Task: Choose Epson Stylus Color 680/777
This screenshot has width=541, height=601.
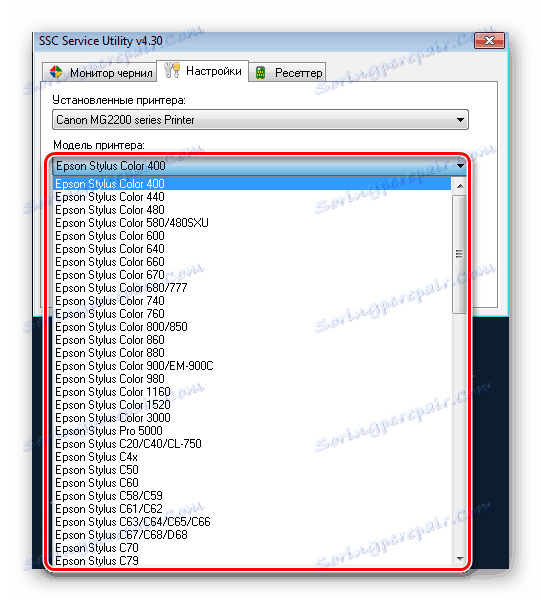Action: pos(252,288)
